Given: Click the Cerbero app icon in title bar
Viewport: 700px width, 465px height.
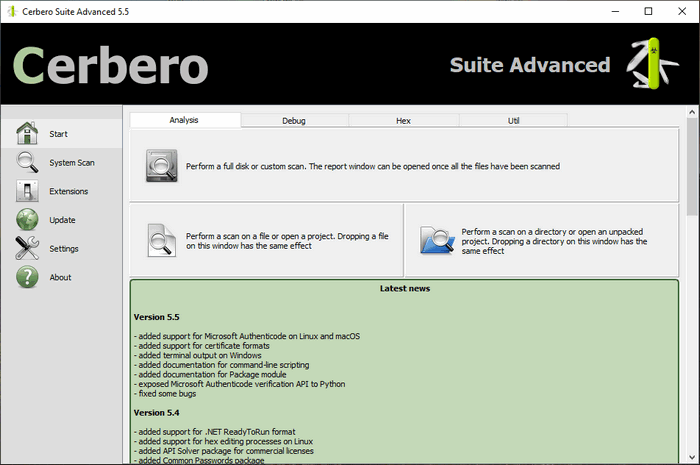Looking at the screenshot, I should tap(12, 12).
